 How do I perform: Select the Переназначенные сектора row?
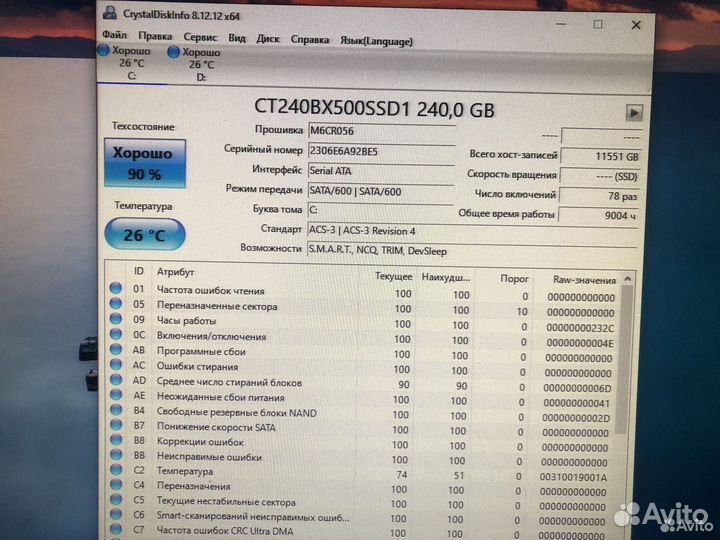pos(363,308)
